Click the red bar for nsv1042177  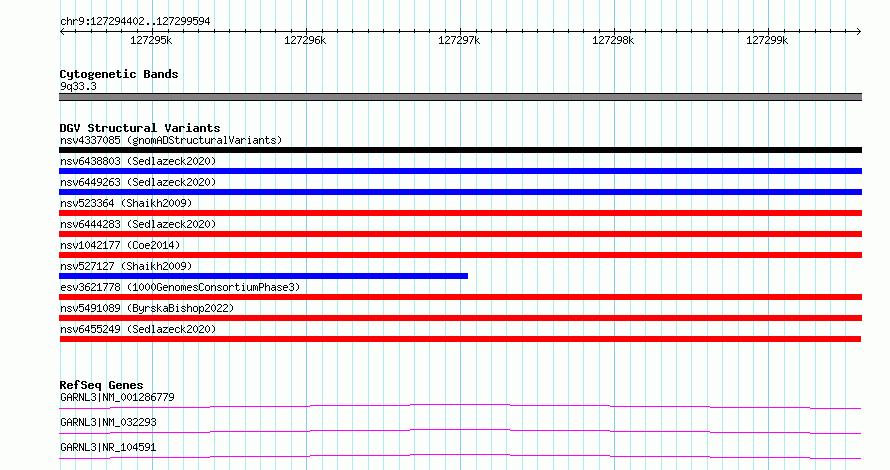point(460,255)
